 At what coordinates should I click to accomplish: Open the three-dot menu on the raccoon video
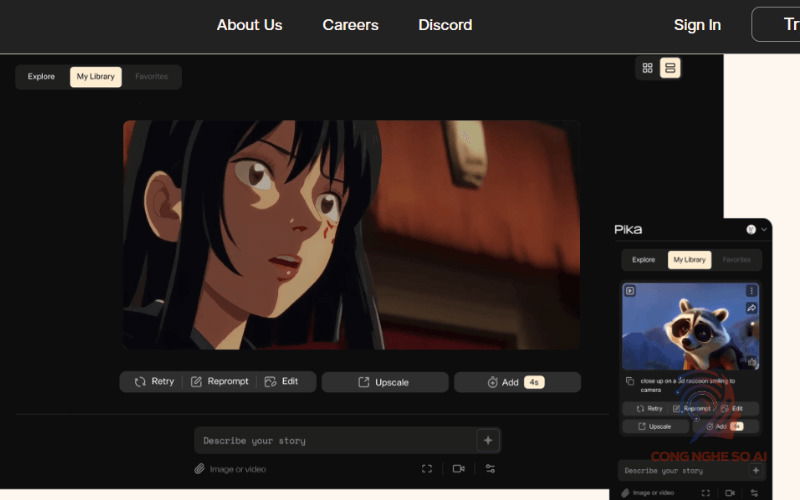[x=751, y=291]
